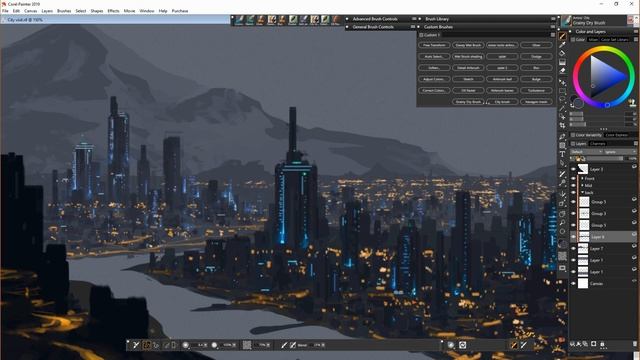This screenshot has height=360, width=640.
Task: Open the Effects menu
Action: (113, 11)
